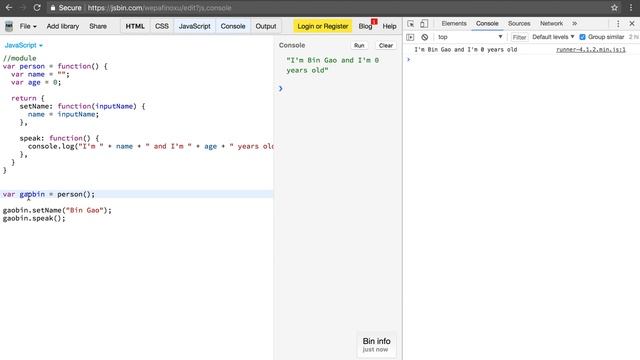Click Share menu item
The height and width of the screenshot is (360, 640).
pyautogui.click(x=98, y=26)
